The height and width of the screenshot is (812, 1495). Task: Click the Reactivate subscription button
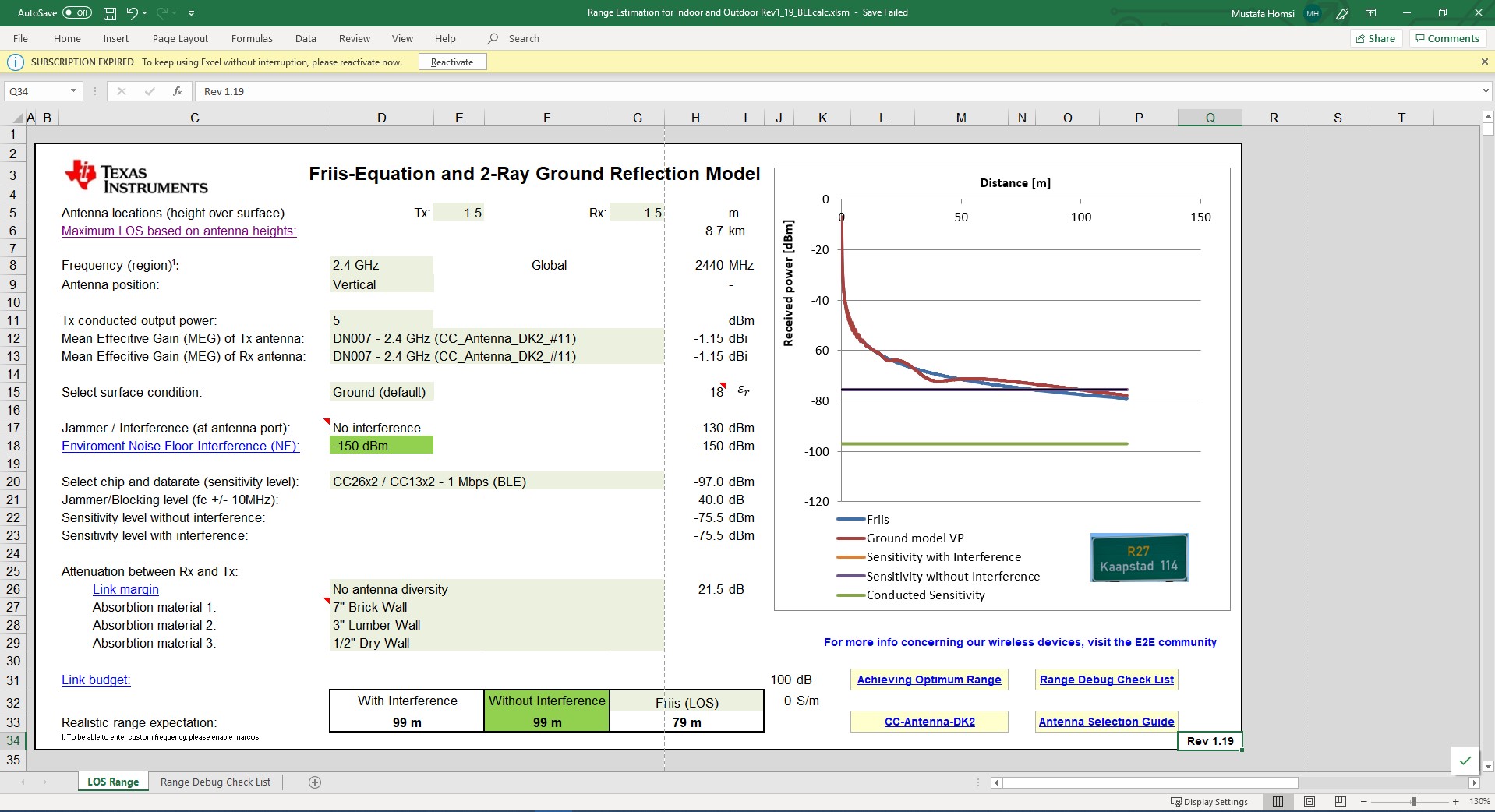click(452, 62)
